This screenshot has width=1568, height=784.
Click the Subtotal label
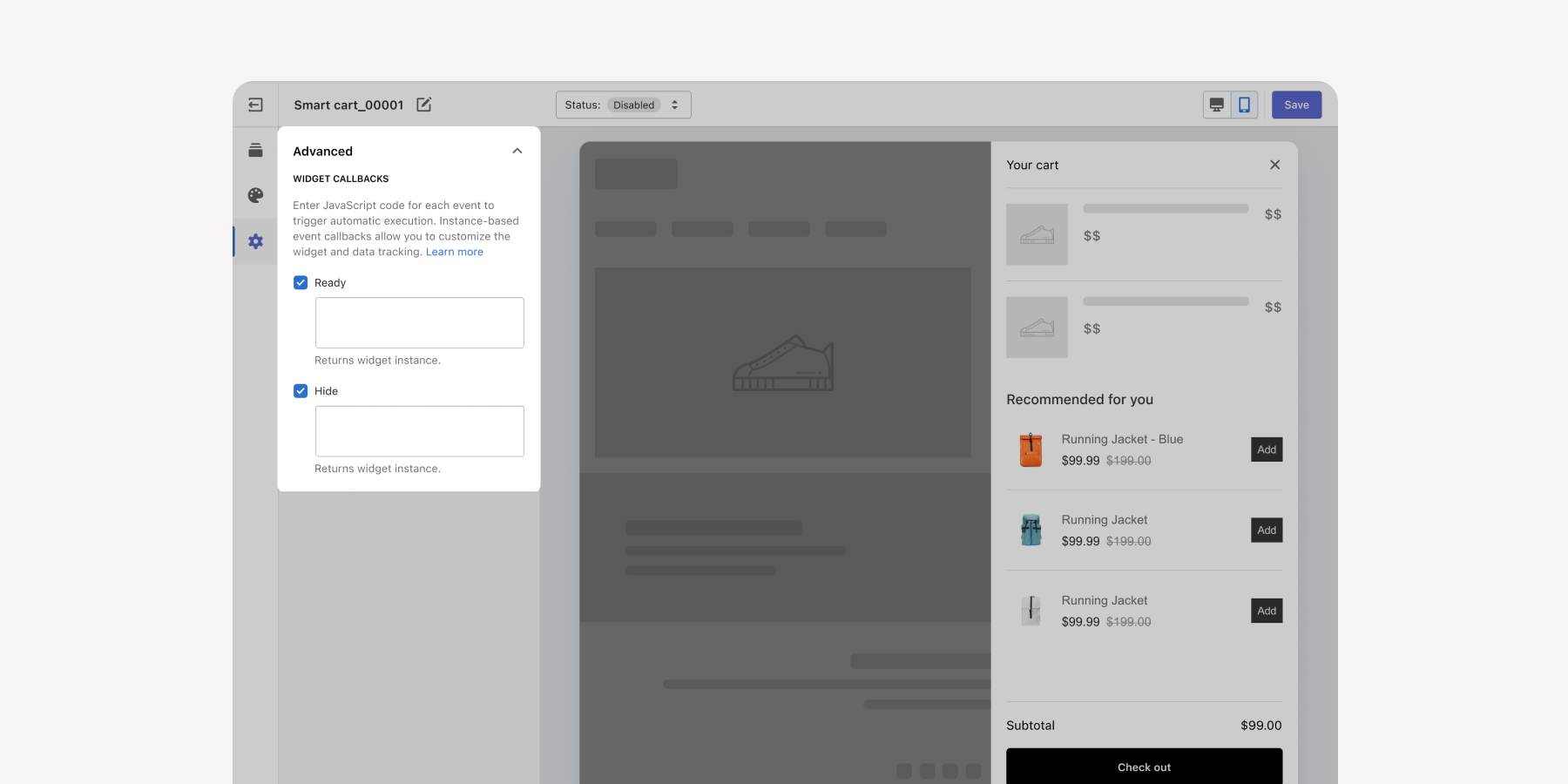coord(1031,726)
